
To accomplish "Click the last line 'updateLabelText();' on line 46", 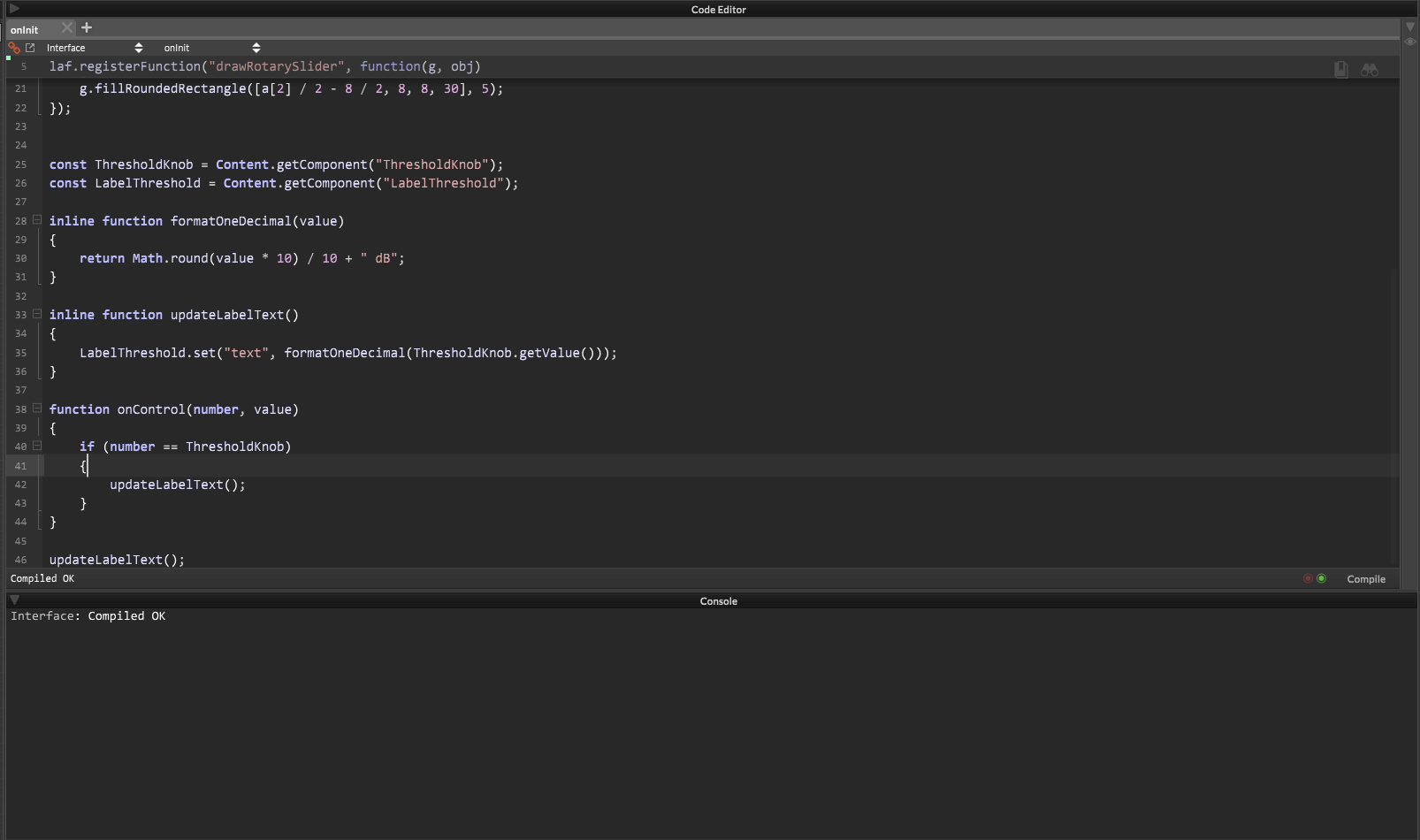I will 117,560.
